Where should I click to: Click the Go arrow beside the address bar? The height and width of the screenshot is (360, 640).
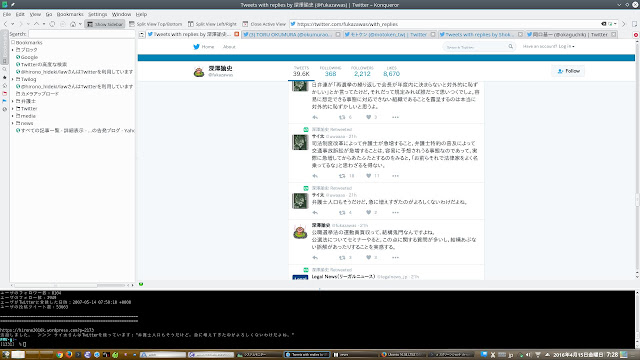pos(624,24)
